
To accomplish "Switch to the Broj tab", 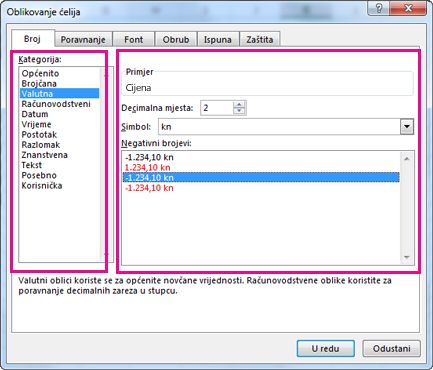I will (33, 39).
